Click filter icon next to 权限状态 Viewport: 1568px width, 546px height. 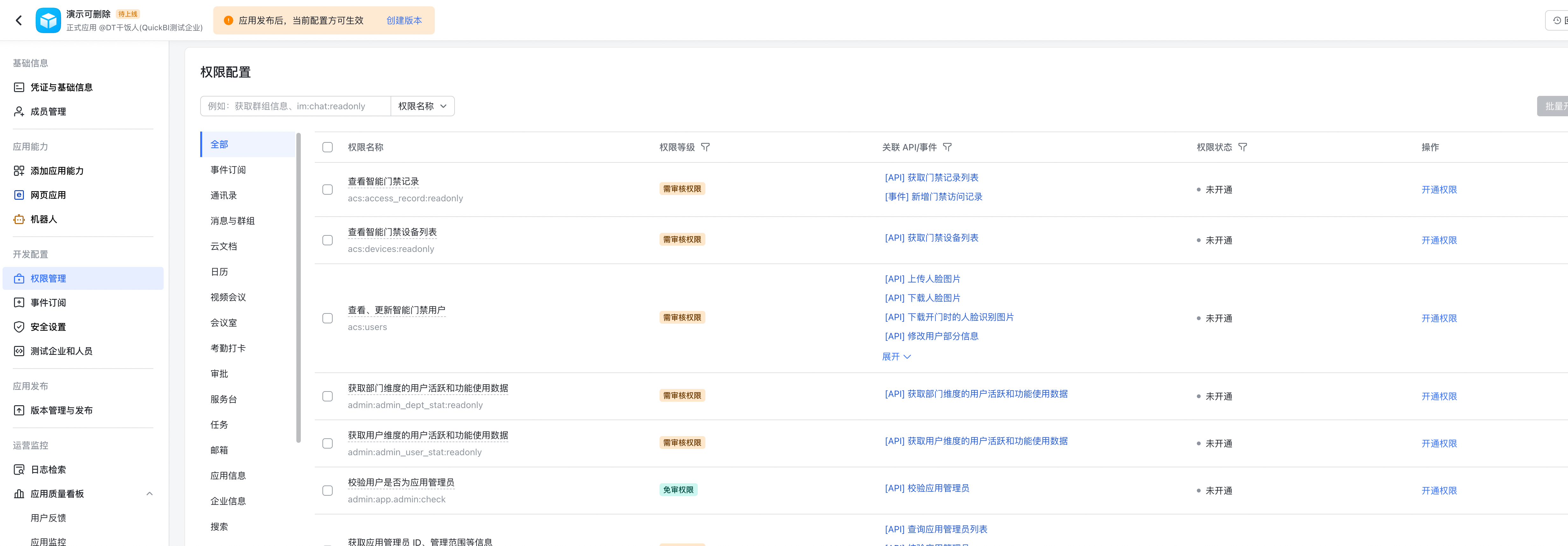1242,147
